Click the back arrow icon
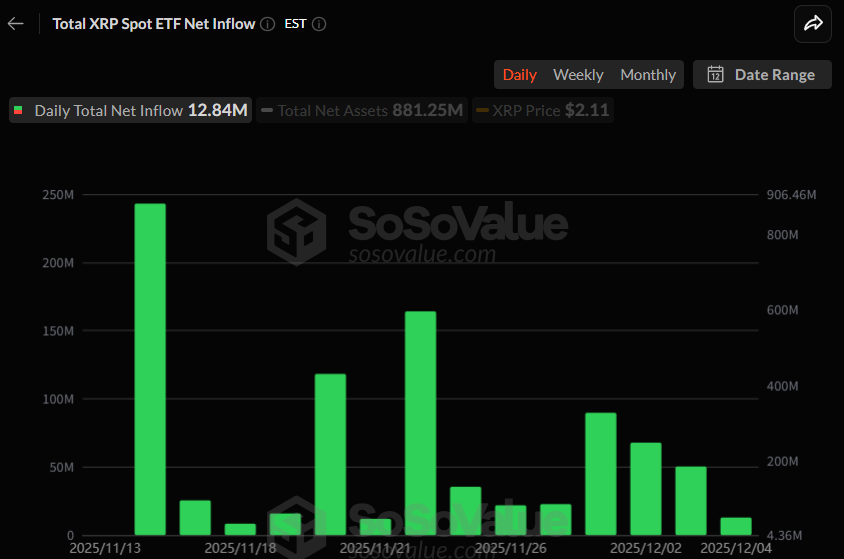This screenshot has height=559, width=844. click(16, 23)
